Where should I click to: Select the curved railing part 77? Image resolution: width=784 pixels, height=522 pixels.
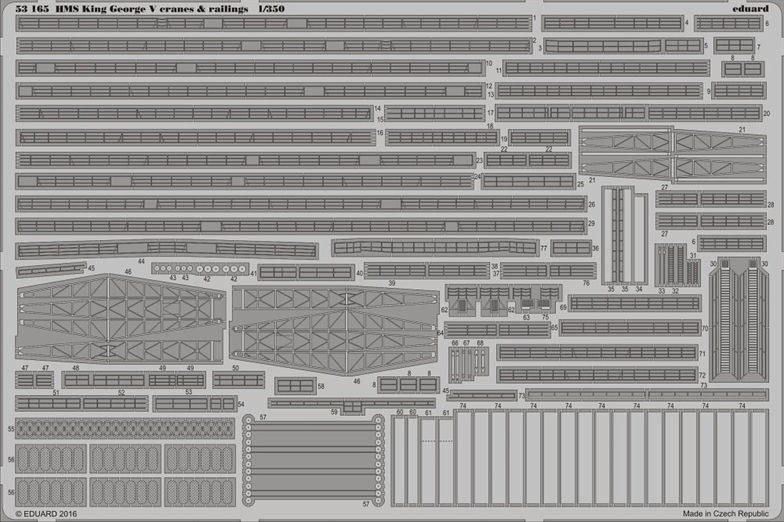click(x=434, y=247)
